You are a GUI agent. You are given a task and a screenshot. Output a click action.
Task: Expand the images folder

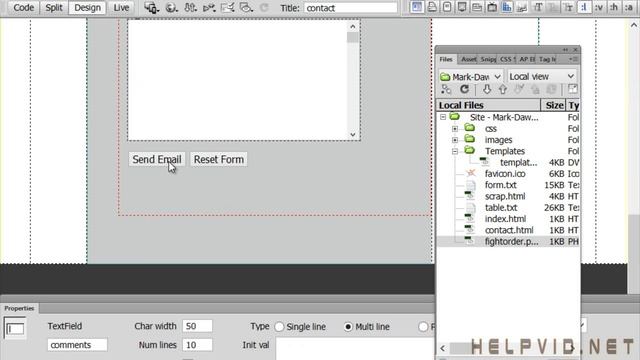(x=455, y=140)
